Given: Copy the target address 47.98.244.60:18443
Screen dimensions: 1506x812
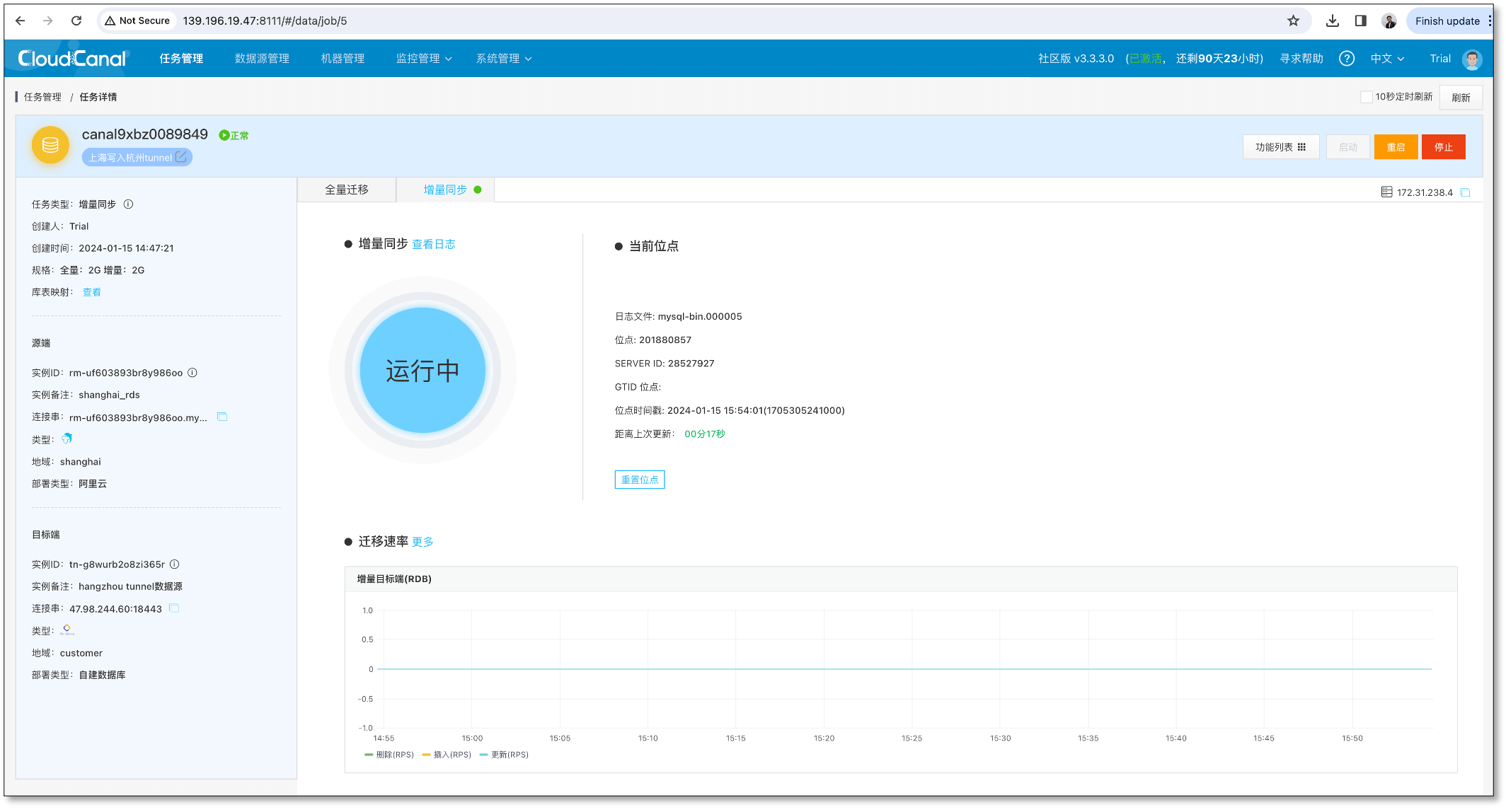Looking at the screenshot, I should click(x=174, y=608).
